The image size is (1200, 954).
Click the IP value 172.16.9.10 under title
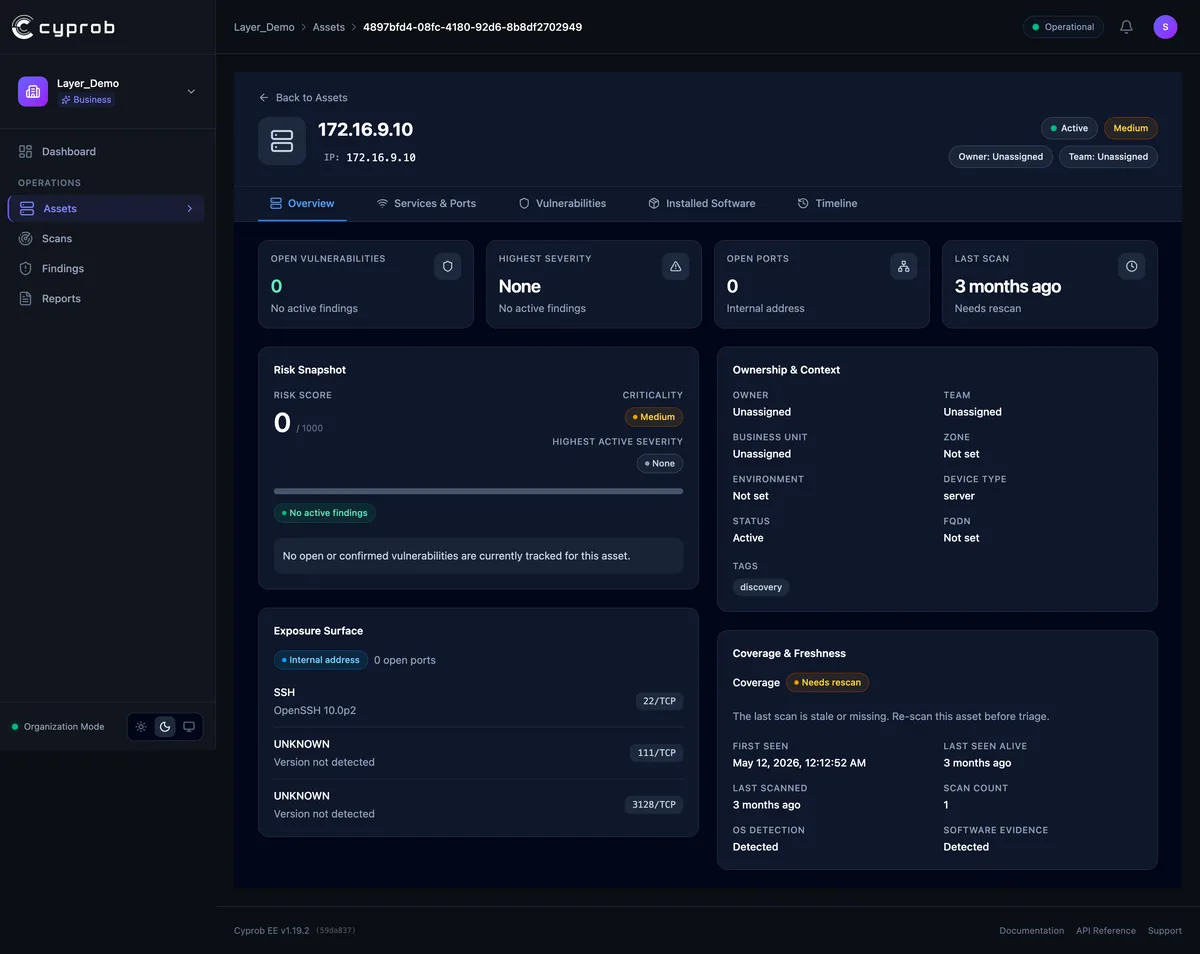[x=381, y=158]
